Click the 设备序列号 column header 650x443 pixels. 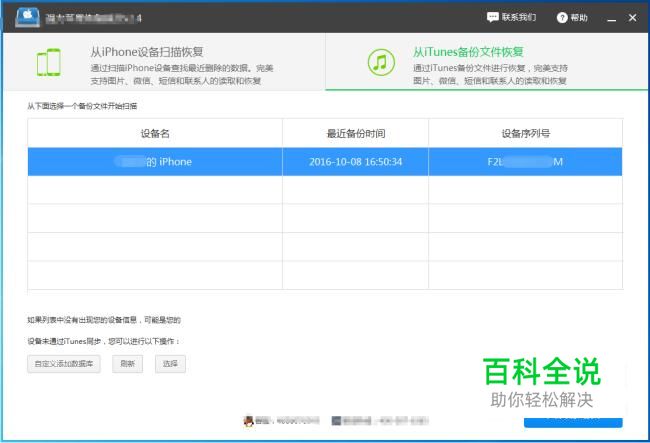(526, 133)
